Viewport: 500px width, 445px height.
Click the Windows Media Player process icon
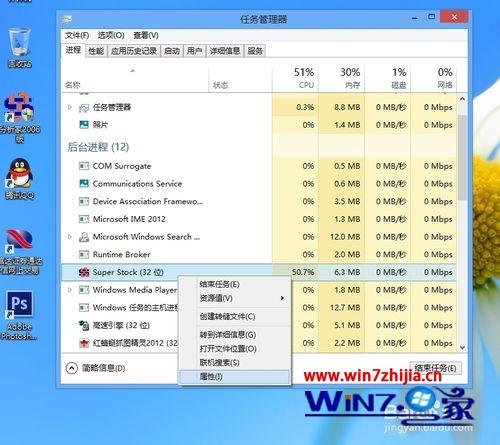[84, 290]
